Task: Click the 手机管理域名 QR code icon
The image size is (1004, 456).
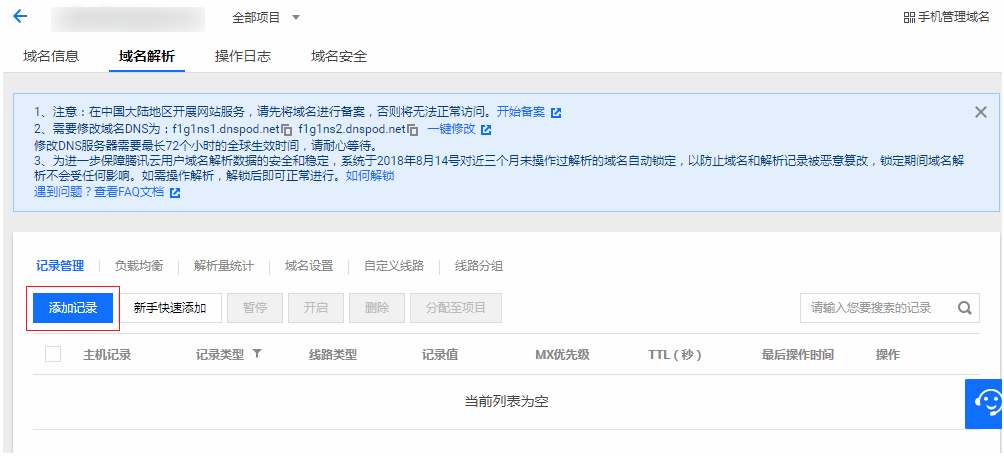Action: click(909, 18)
